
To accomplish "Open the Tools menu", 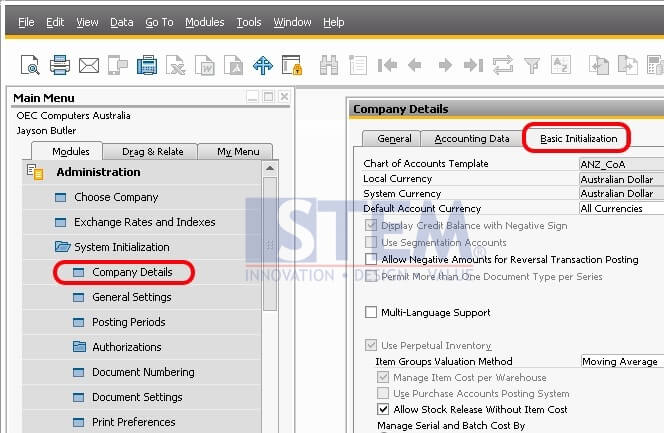I will [249, 22].
